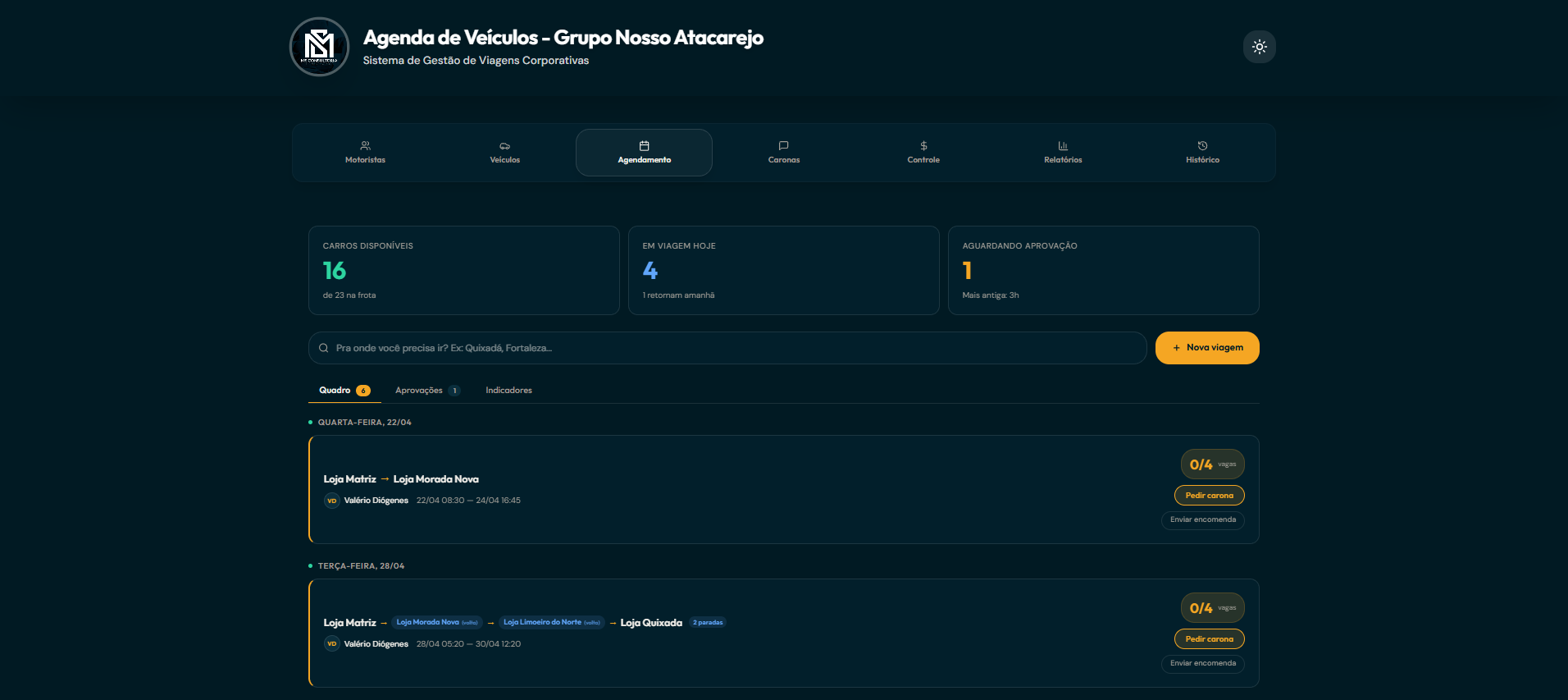Open the Aprovações sub-tab
Viewport: 1568px width, 700px height.
(x=427, y=391)
